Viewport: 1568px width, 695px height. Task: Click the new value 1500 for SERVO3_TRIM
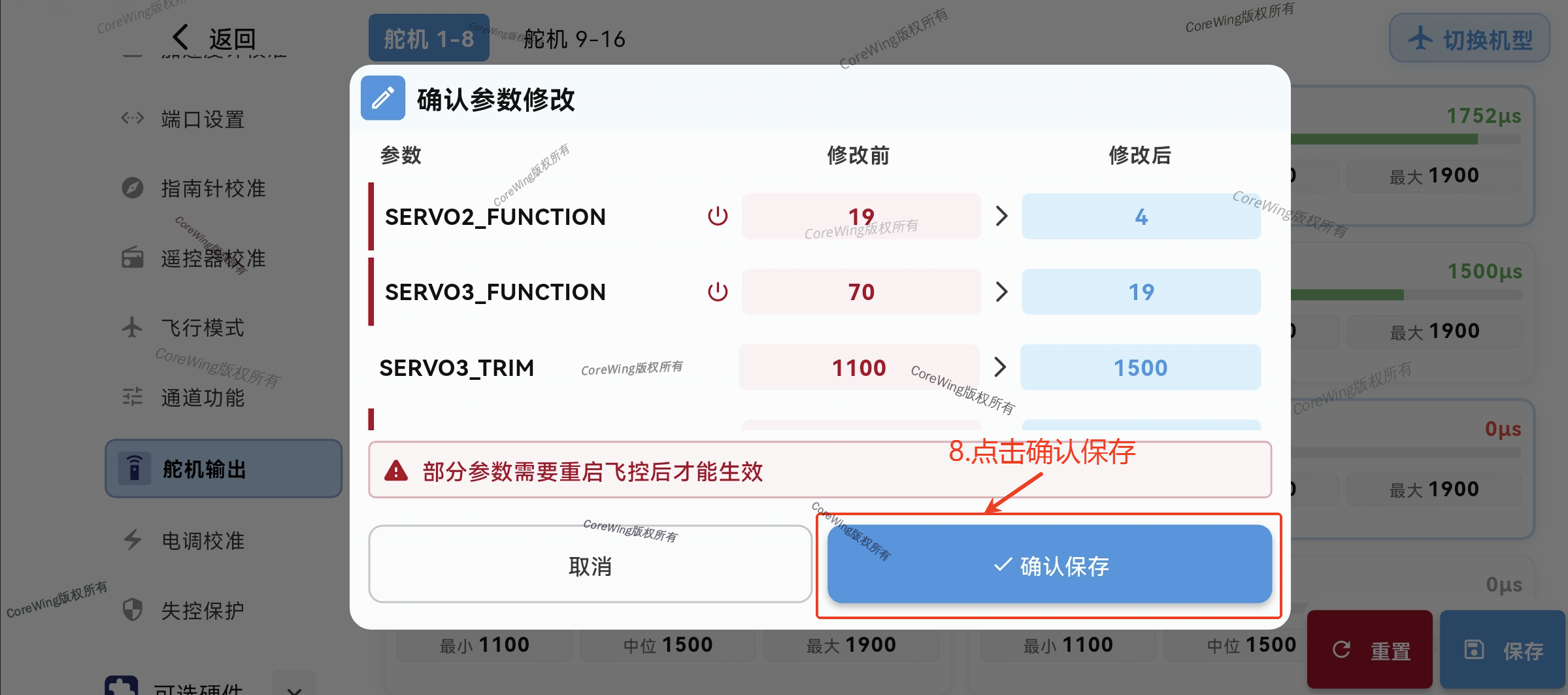1141,367
